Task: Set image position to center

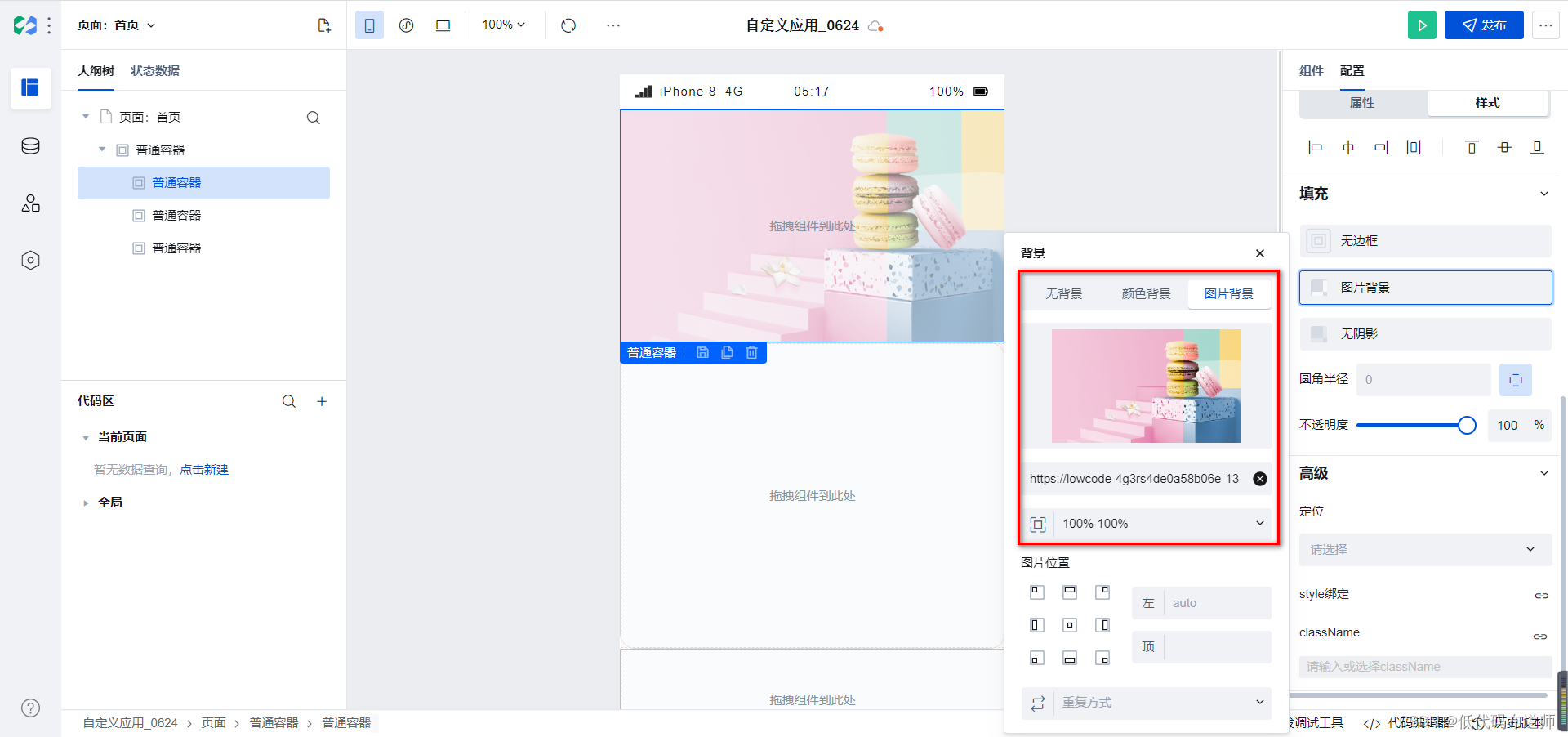Action: click(1070, 625)
